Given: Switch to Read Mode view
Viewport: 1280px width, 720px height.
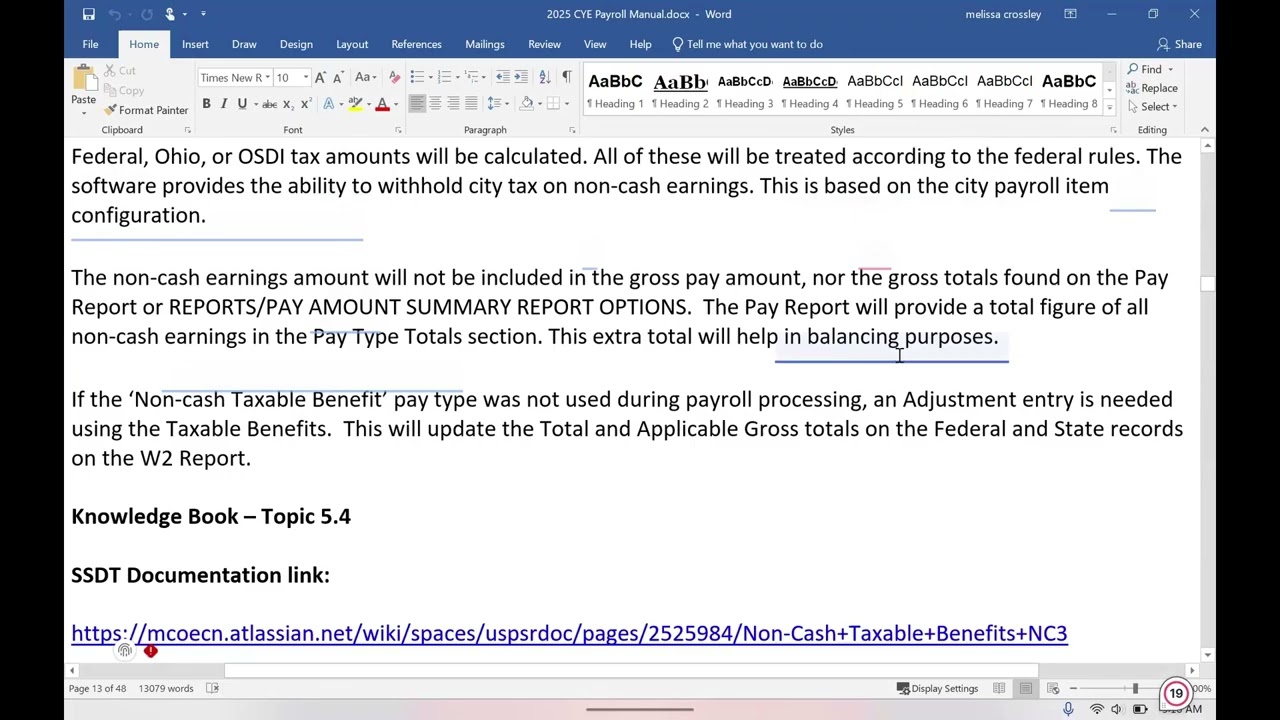Looking at the screenshot, I should [x=999, y=688].
